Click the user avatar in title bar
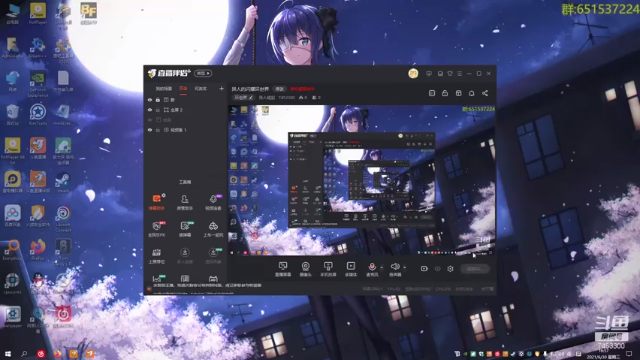The width and height of the screenshot is (640, 360). coord(413,73)
